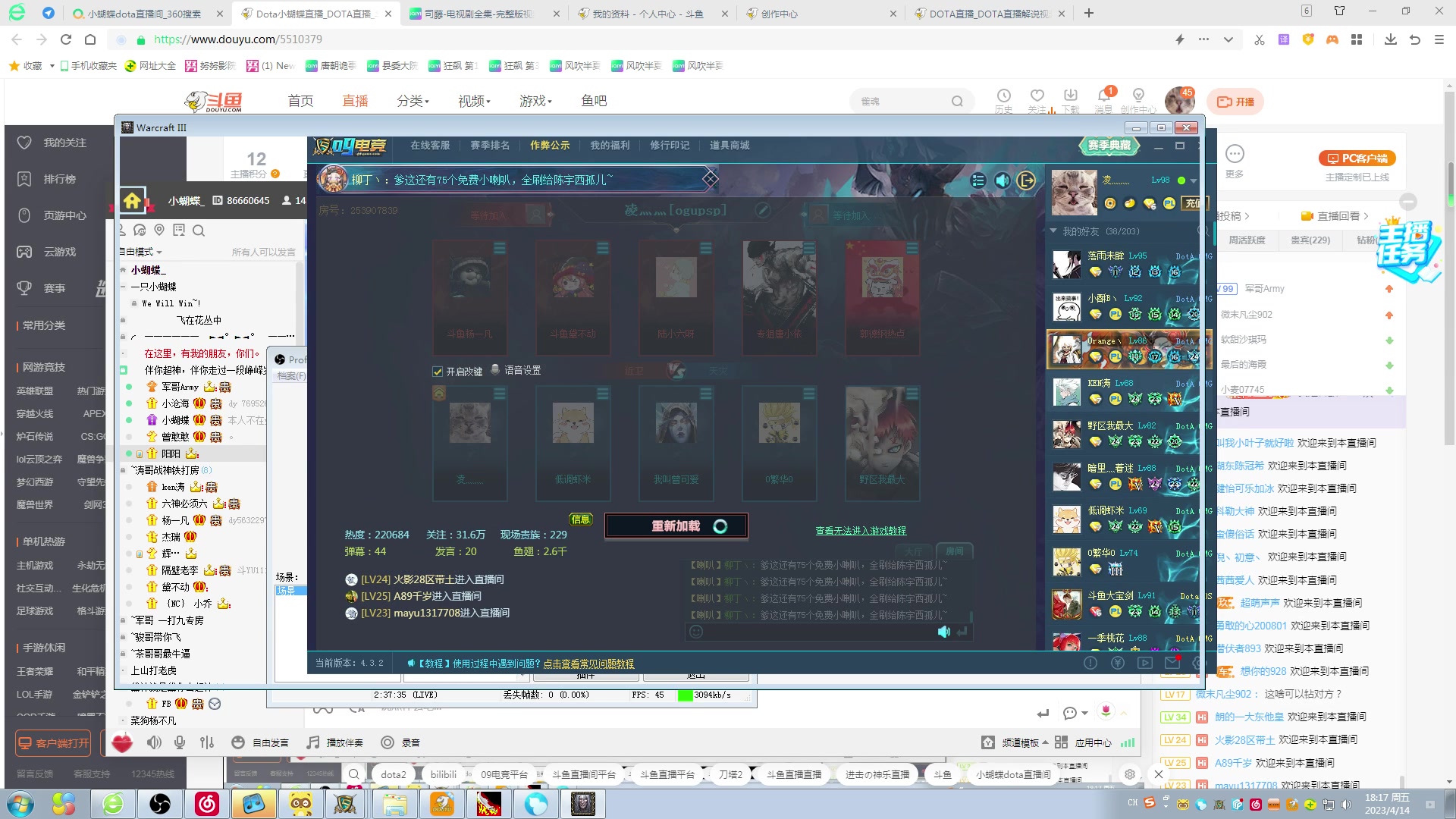Collapse 我的好友 friends group
The height and width of the screenshot is (819, 1456).
click(1053, 231)
